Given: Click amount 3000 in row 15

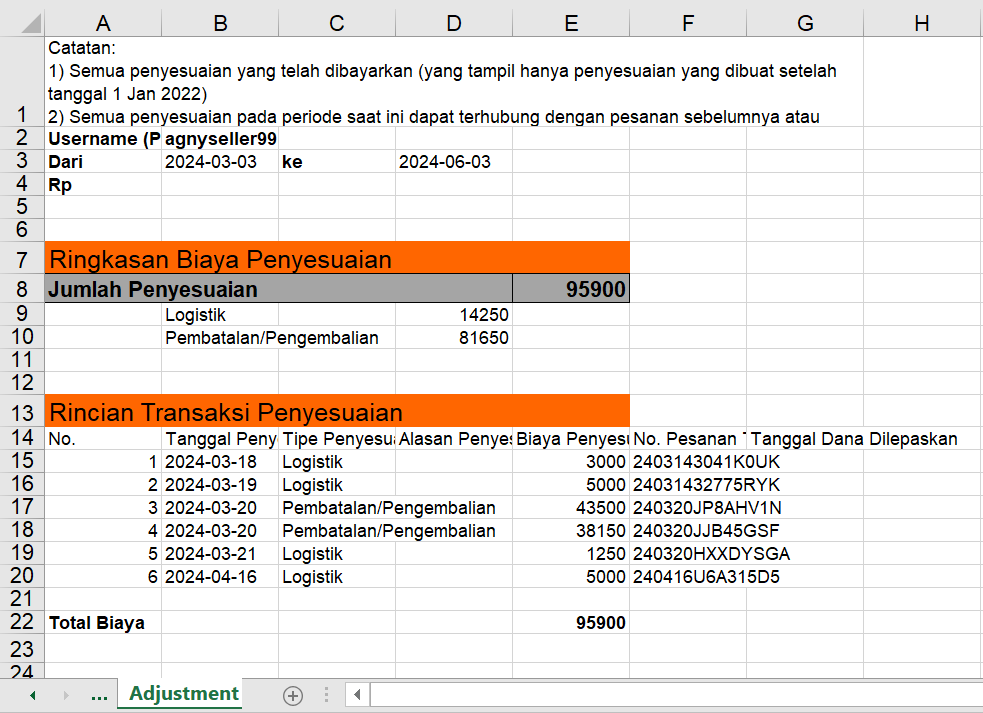Looking at the screenshot, I should pyautogui.click(x=571, y=462).
